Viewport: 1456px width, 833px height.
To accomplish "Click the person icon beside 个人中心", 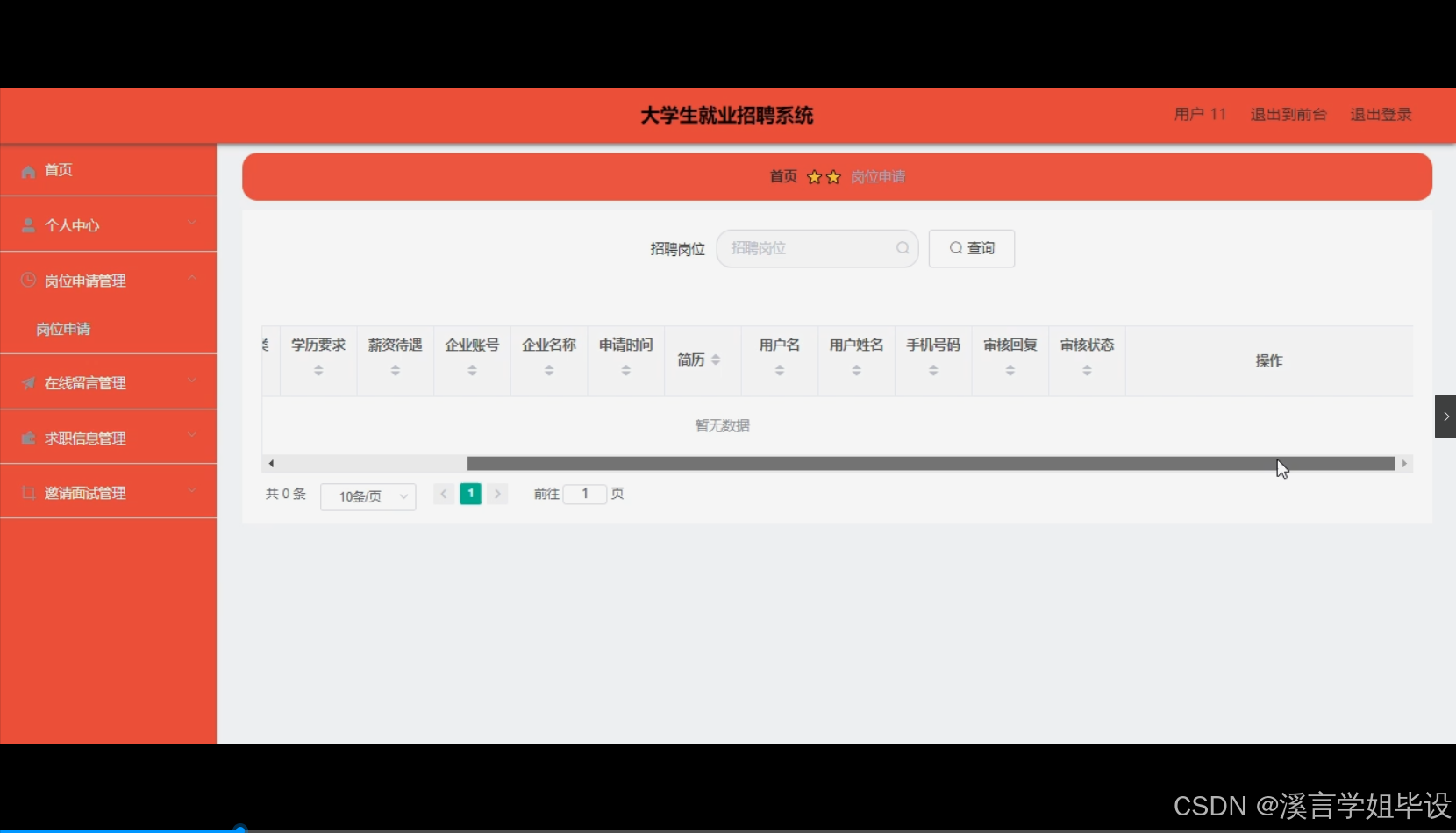I will pyautogui.click(x=28, y=225).
